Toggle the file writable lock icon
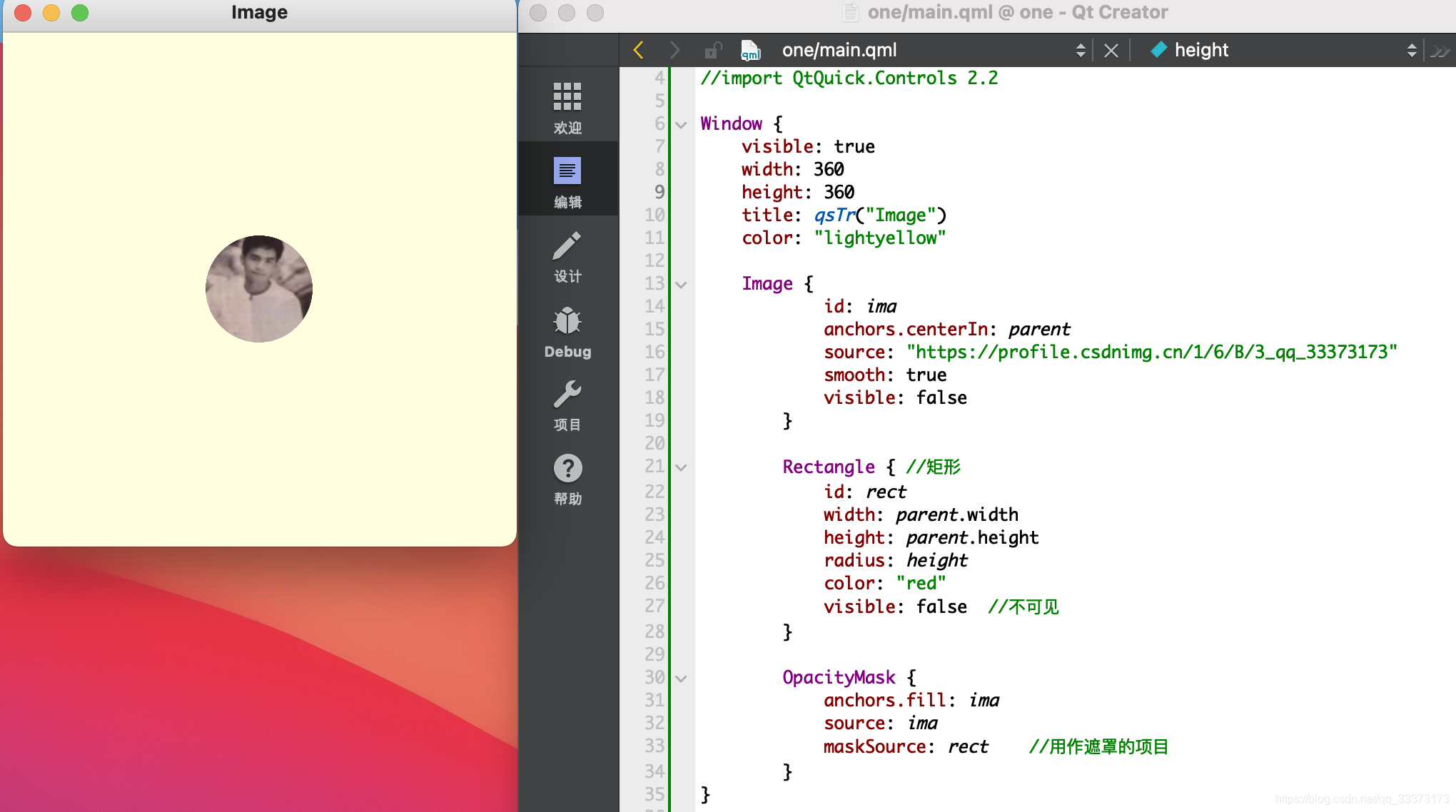The image size is (1456, 812). 712,50
